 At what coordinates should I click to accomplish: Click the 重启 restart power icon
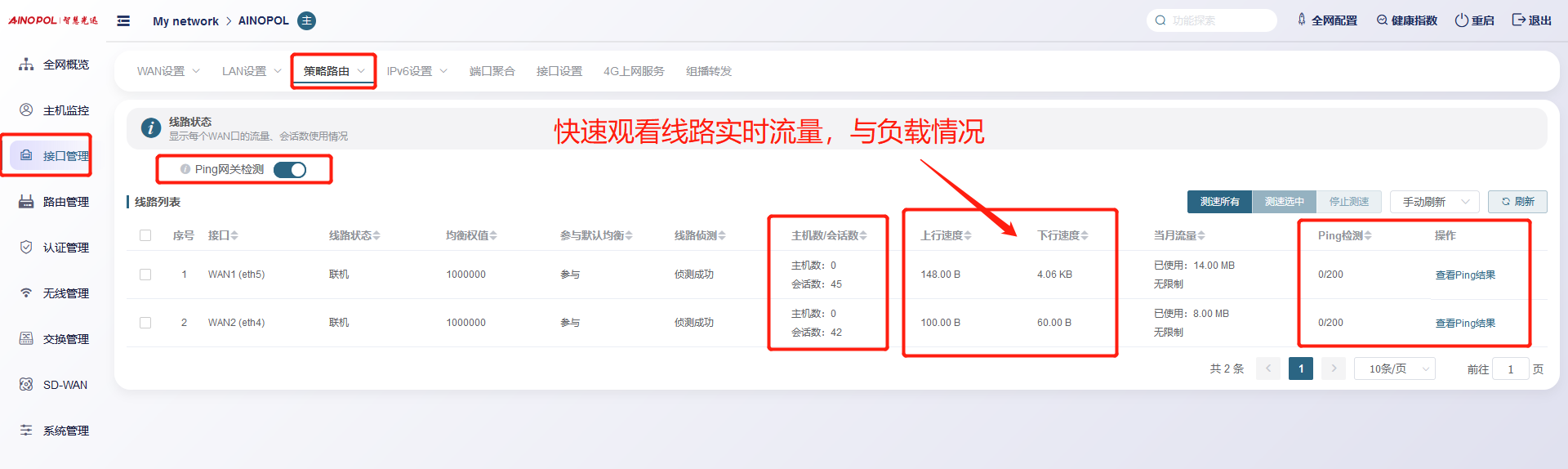point(1462,20)
